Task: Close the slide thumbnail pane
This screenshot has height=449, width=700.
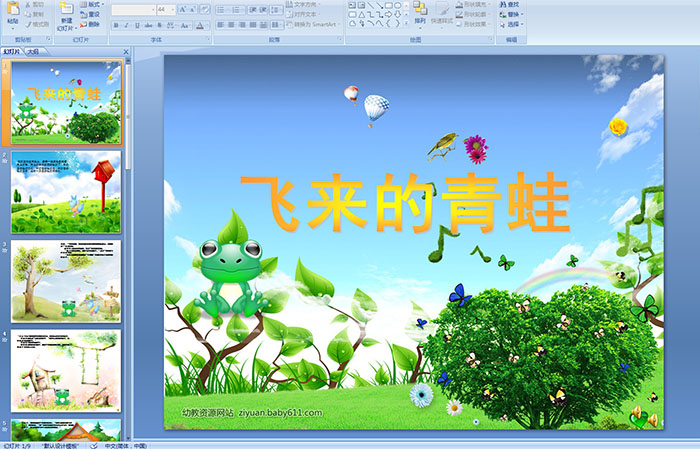Action: (126, 52)
